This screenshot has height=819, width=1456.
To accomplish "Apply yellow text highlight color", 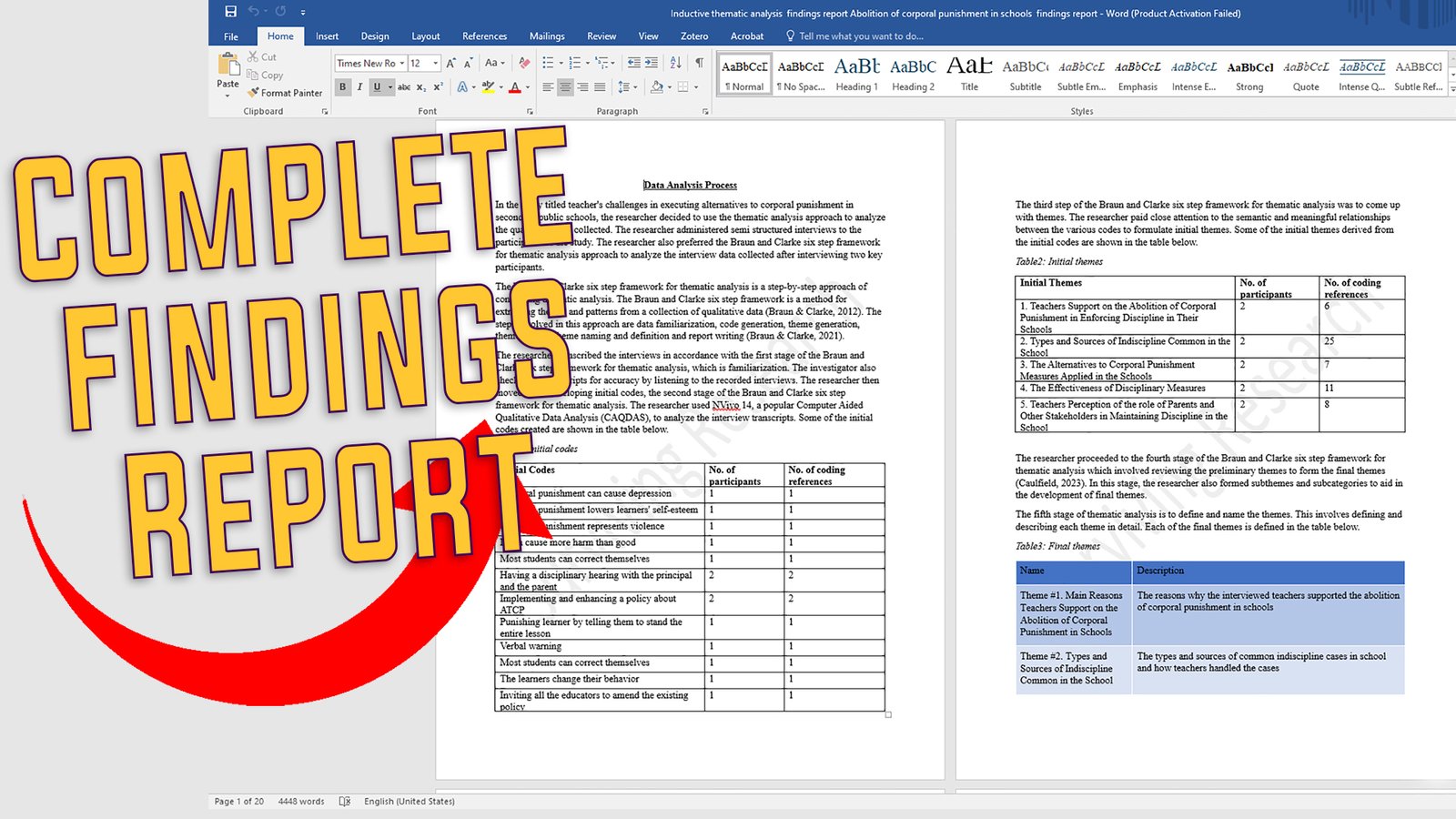I will 488,87.
